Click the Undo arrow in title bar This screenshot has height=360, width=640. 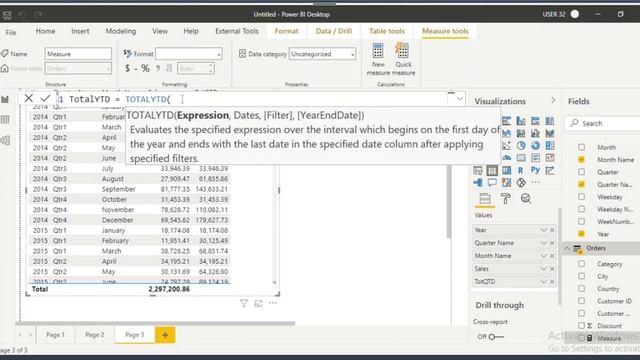pos(22,15)
